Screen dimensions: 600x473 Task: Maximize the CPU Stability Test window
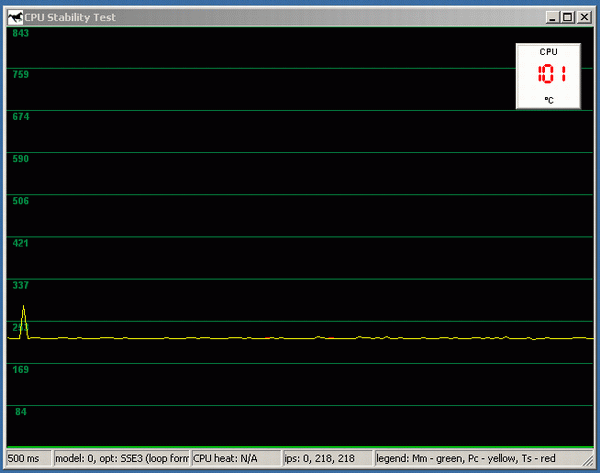(567, 17)
